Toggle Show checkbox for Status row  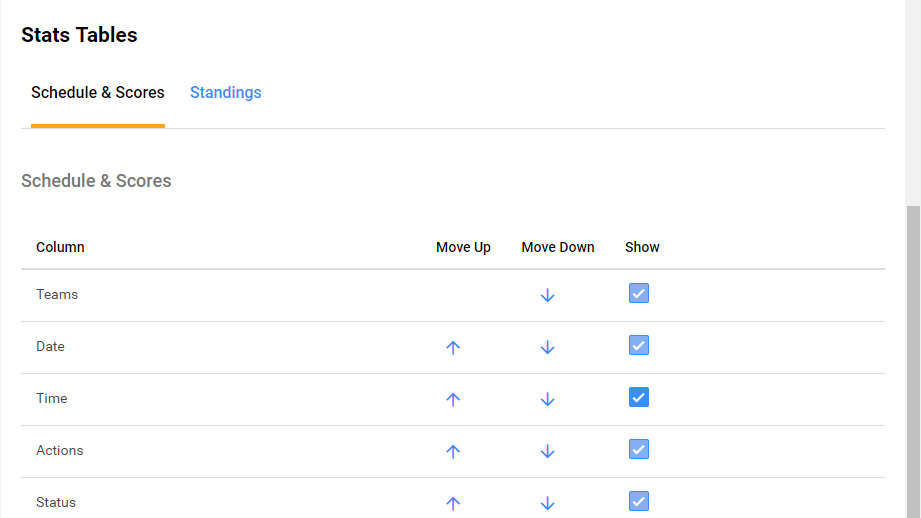click(639, 501)
